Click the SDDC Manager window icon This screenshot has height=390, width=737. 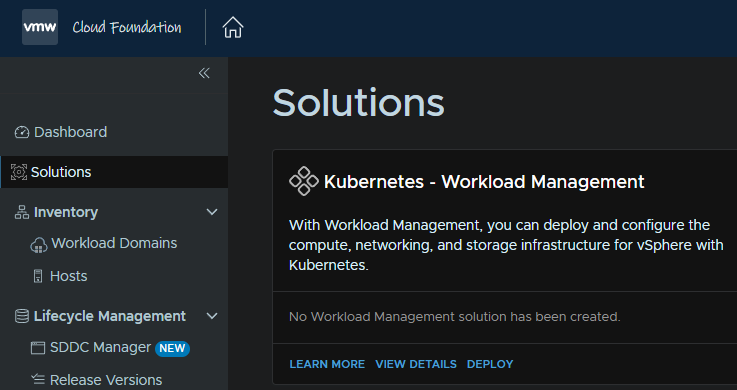38,348
